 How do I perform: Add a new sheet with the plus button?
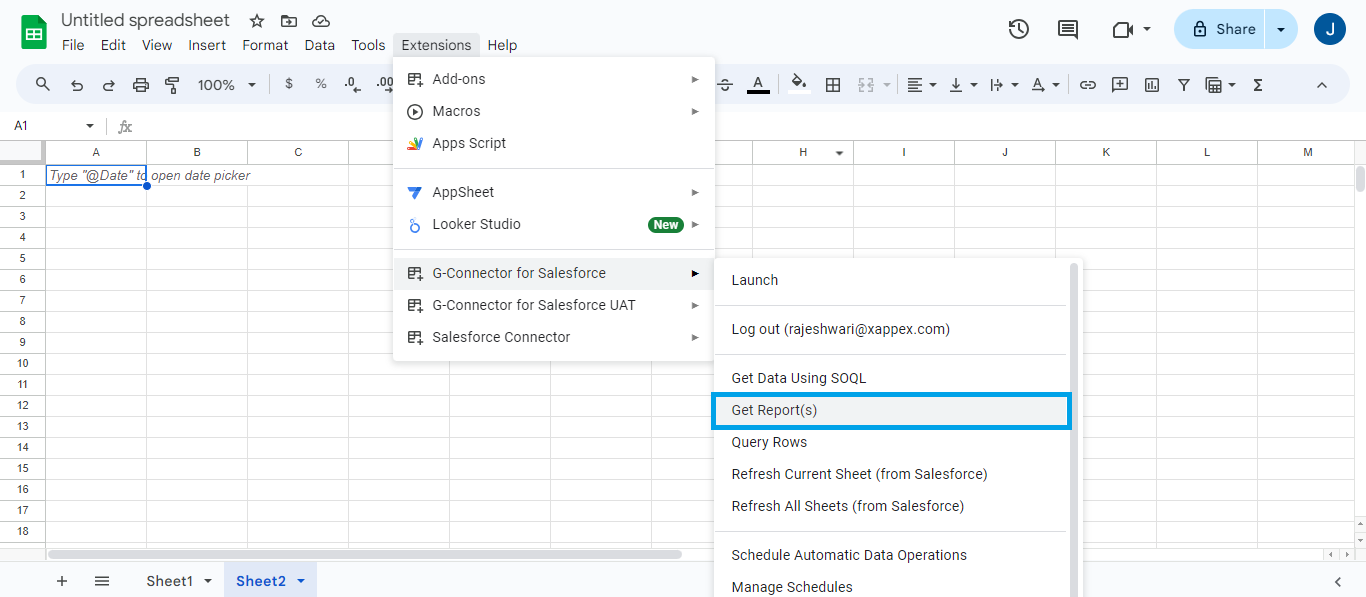(62, 580)
